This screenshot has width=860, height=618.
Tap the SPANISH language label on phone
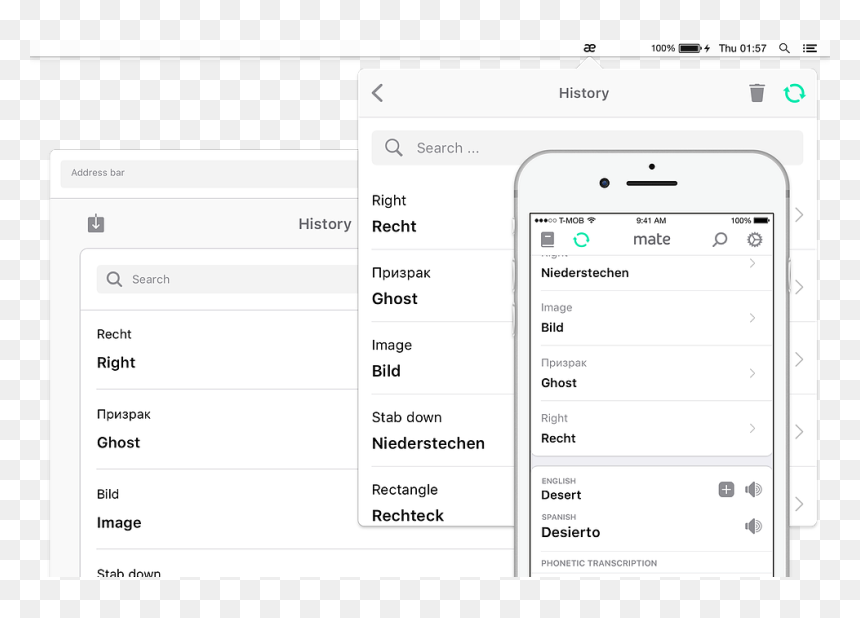pos(558,517)
